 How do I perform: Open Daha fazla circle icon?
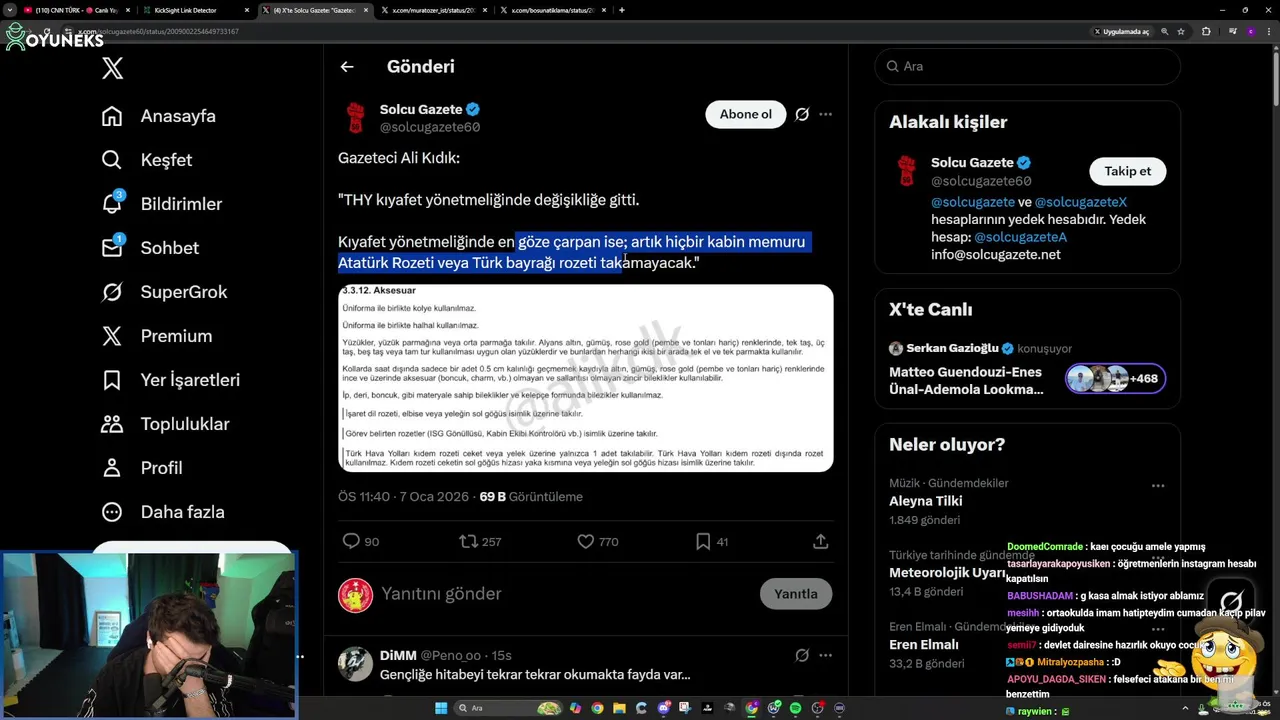click(112, 512)
